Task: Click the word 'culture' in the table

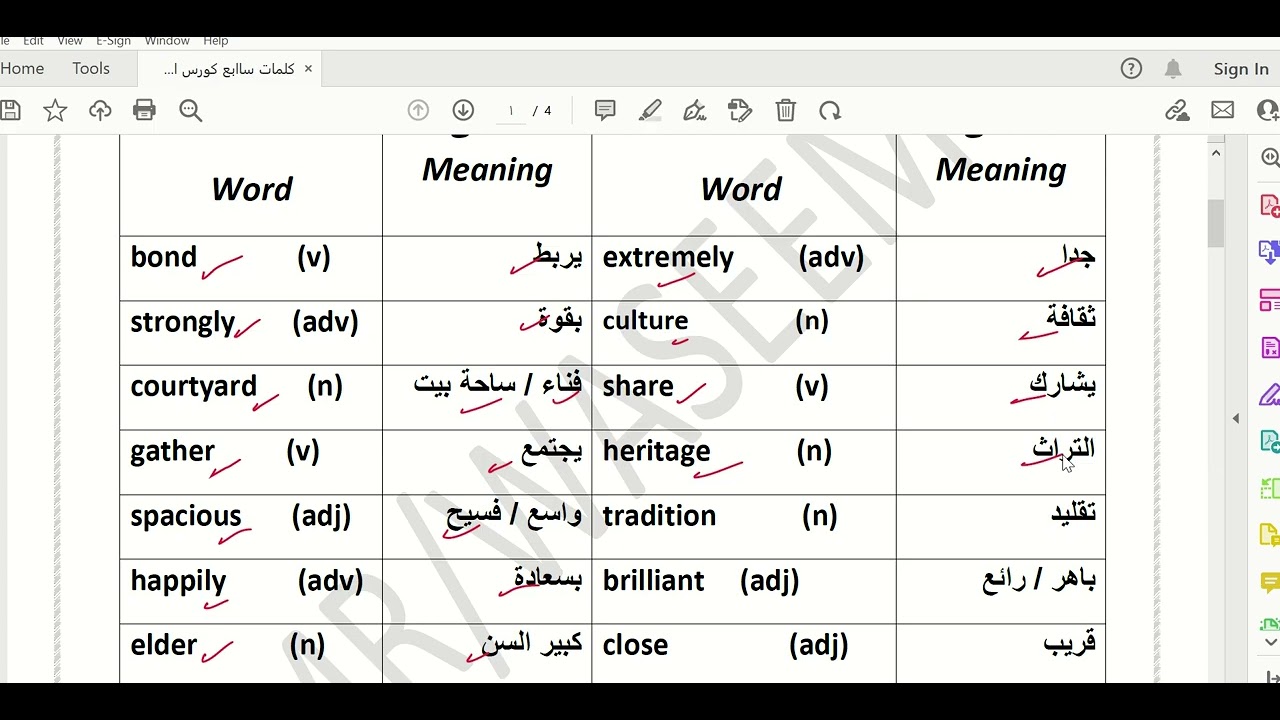Action: click(x=645, y=321)
